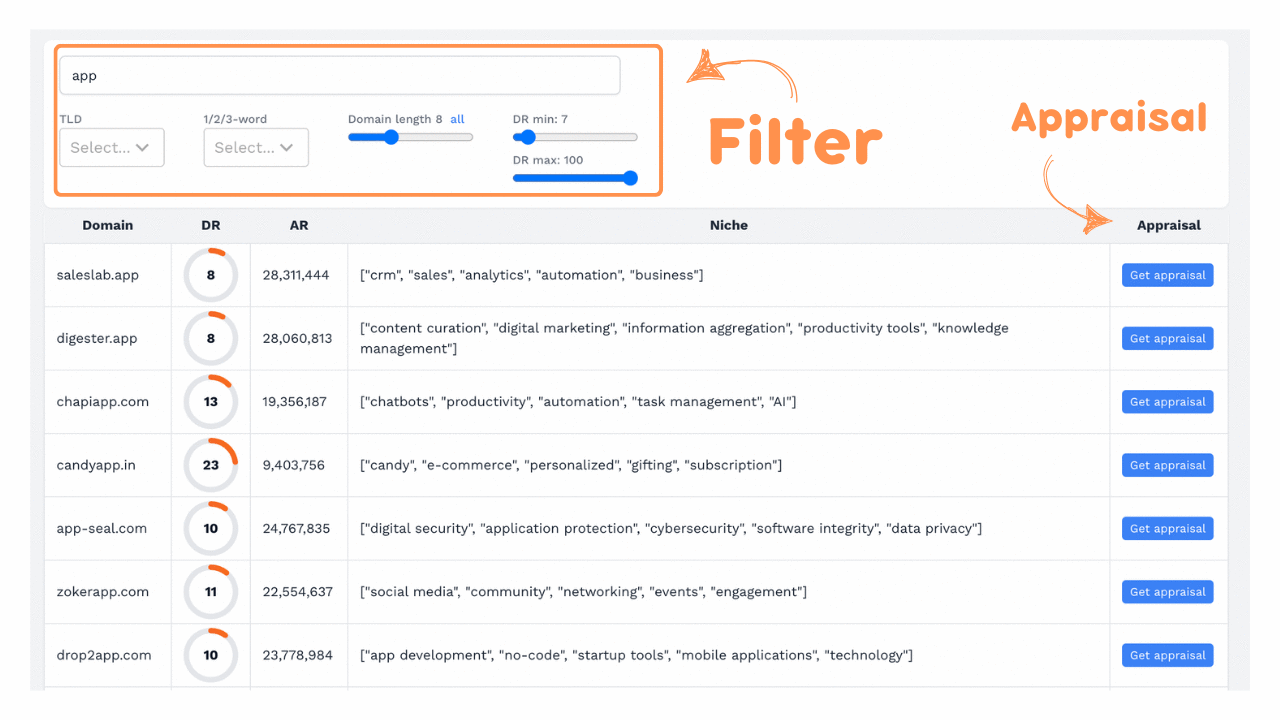Screen dimensions: 1280x720
Task: Click AR value 9,403,756
Action: 293,465
